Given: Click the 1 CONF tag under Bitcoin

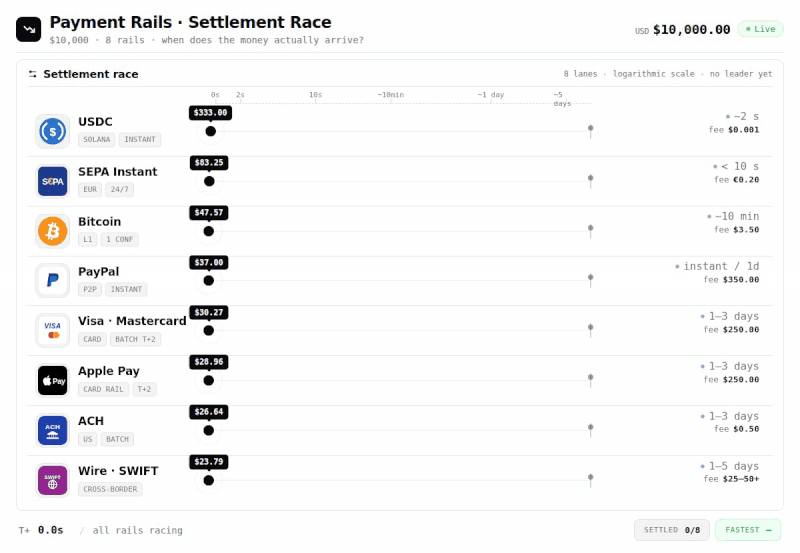Looking at the screenshot, I should (x=119, y=239).
